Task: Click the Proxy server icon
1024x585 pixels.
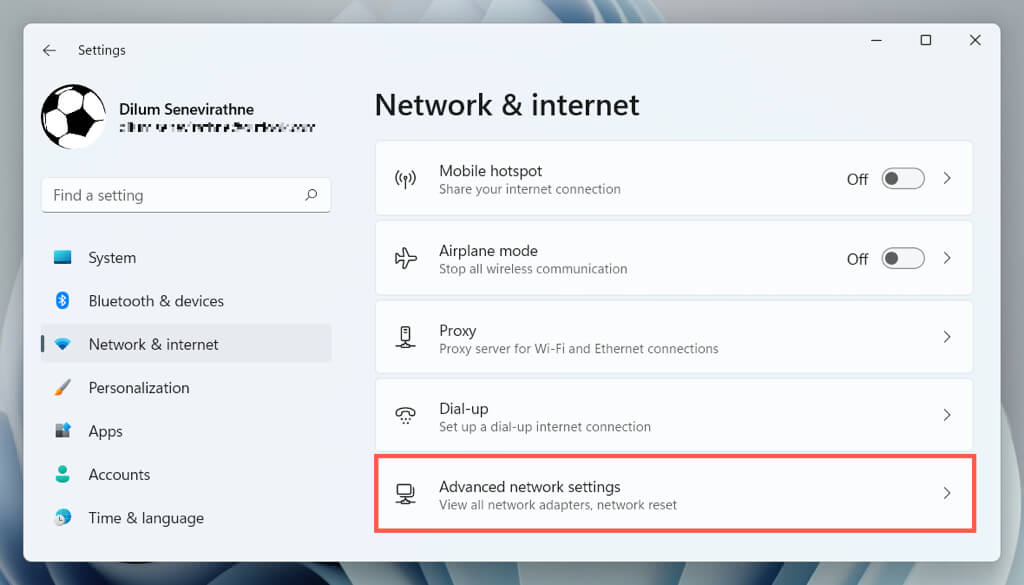Action: [405, 338]
